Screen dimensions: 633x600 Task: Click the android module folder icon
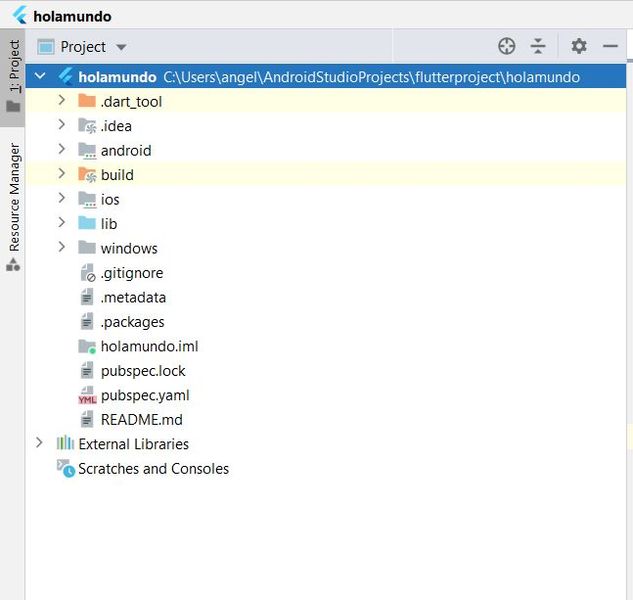pos(87,150)
